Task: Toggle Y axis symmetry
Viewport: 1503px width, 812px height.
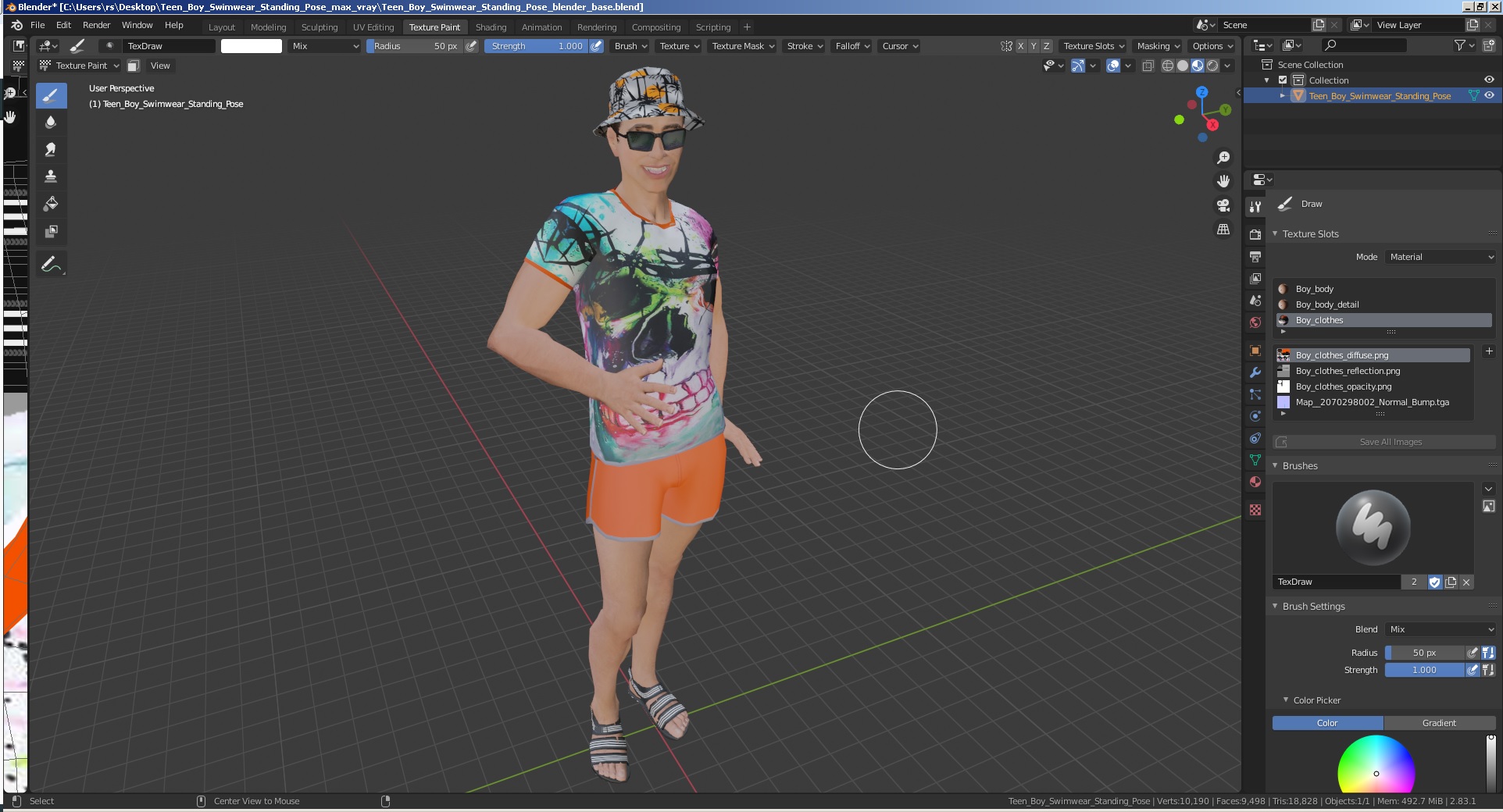Action: [x=1034, y=46]
